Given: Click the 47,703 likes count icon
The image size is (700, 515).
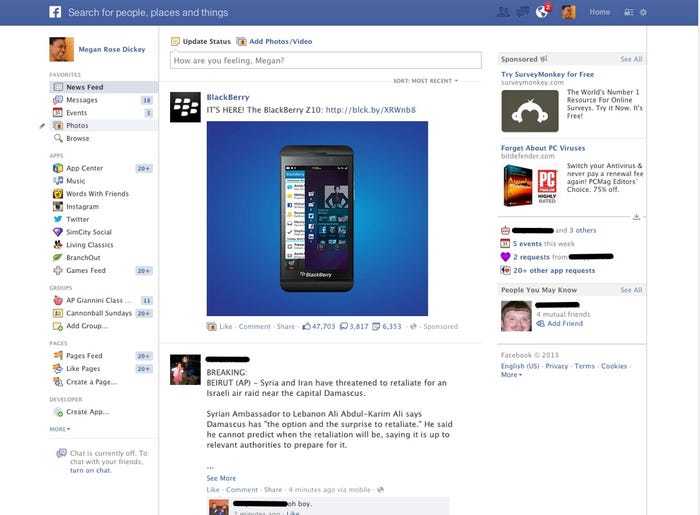Looking at the screenshot, I should coord(307,326).
